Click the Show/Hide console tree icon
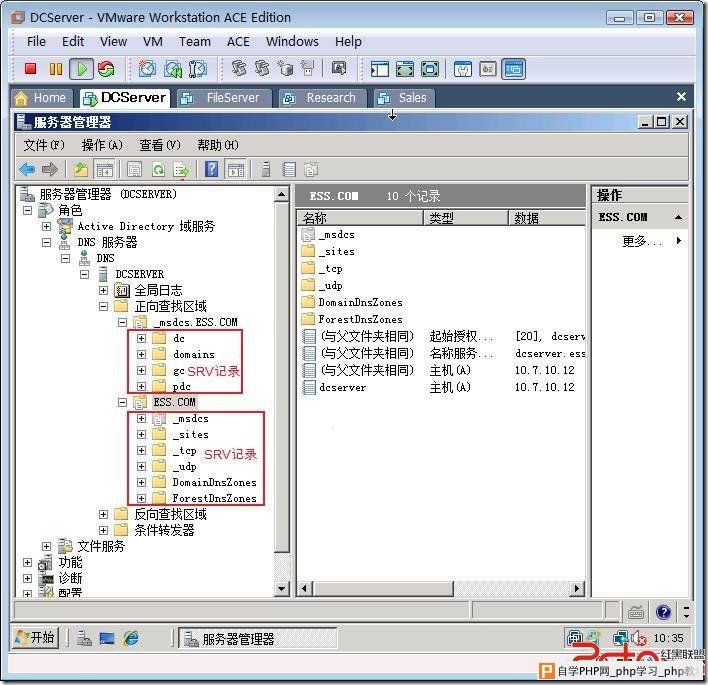The height and width of the screenshot is (685, 708). pos(104,169)
